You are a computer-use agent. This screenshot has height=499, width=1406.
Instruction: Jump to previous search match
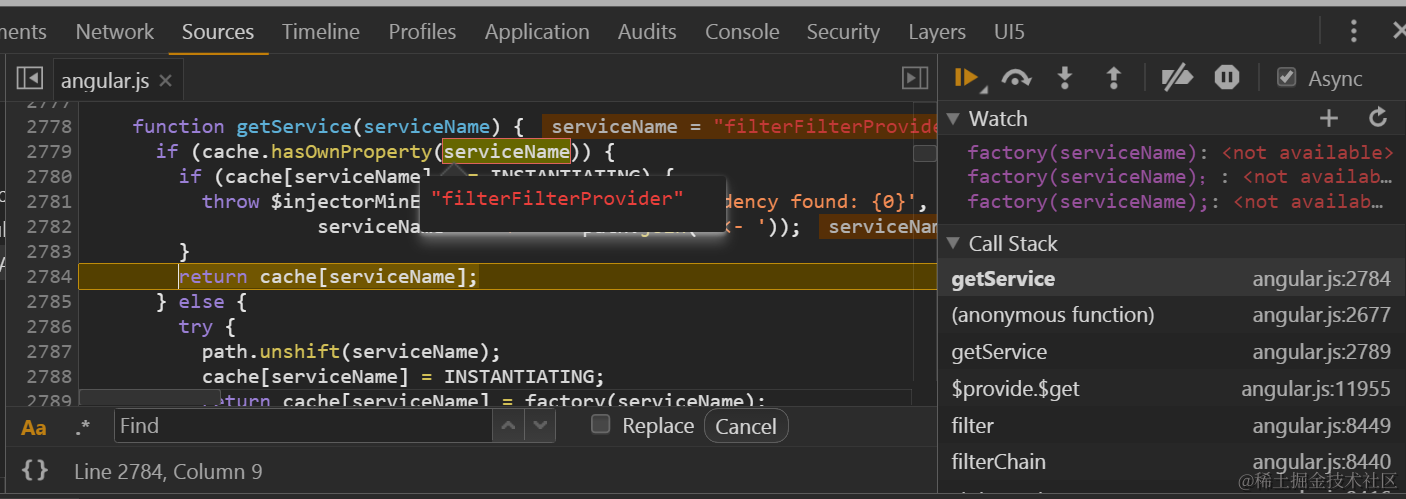[509, 426]
